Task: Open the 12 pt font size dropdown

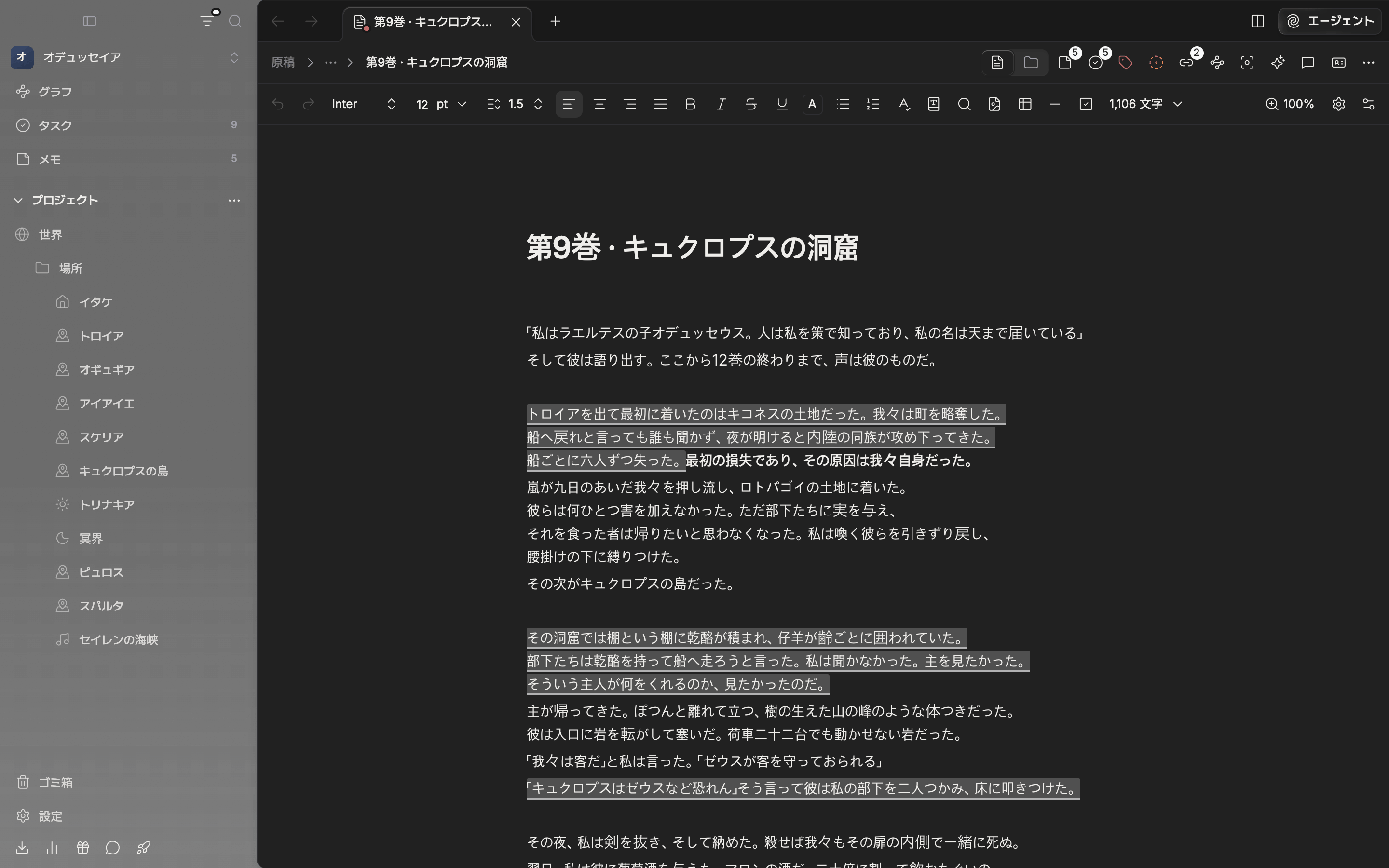Action: coord(441,104)
